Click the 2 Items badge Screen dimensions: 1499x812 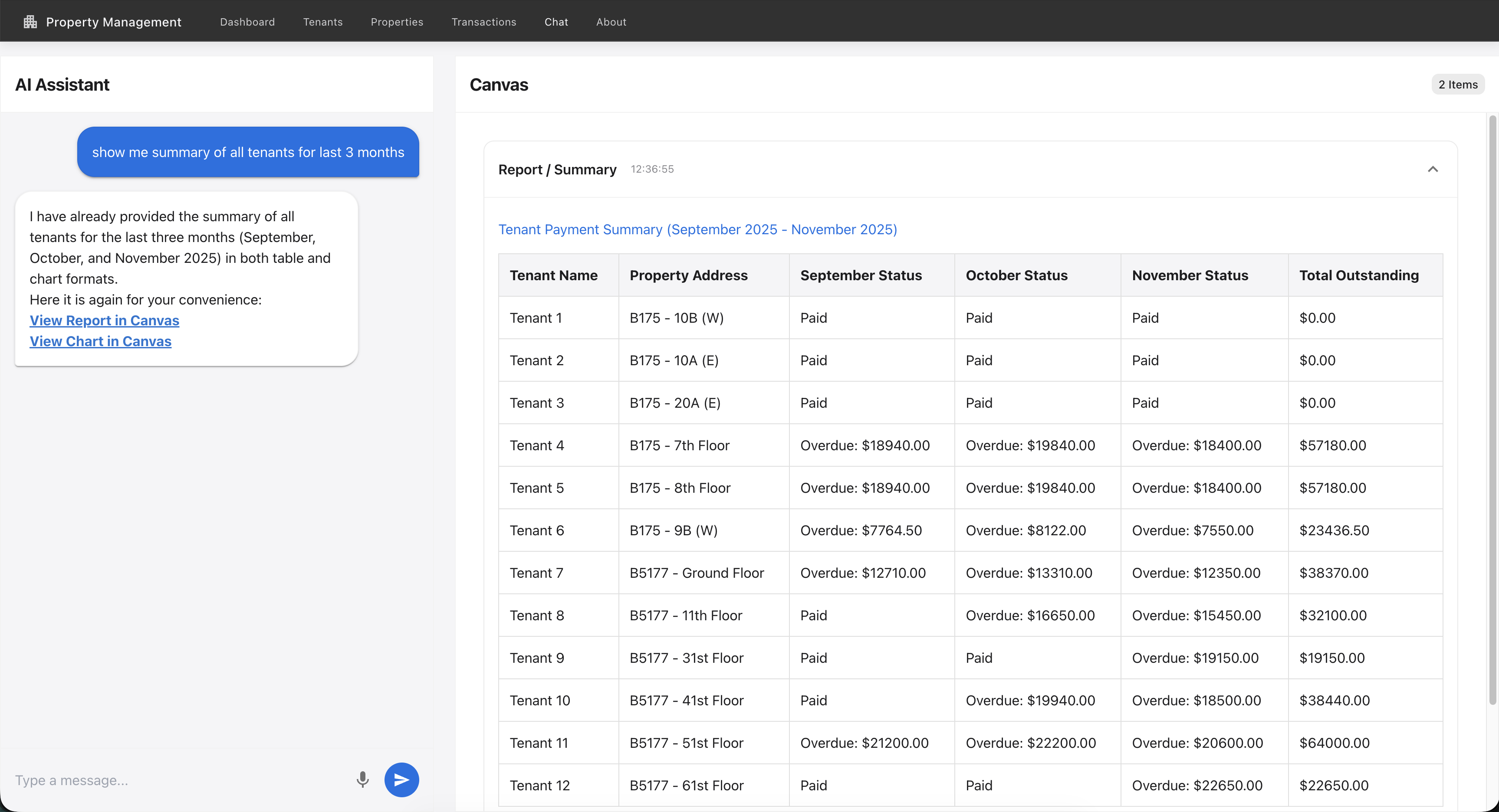1458,84
